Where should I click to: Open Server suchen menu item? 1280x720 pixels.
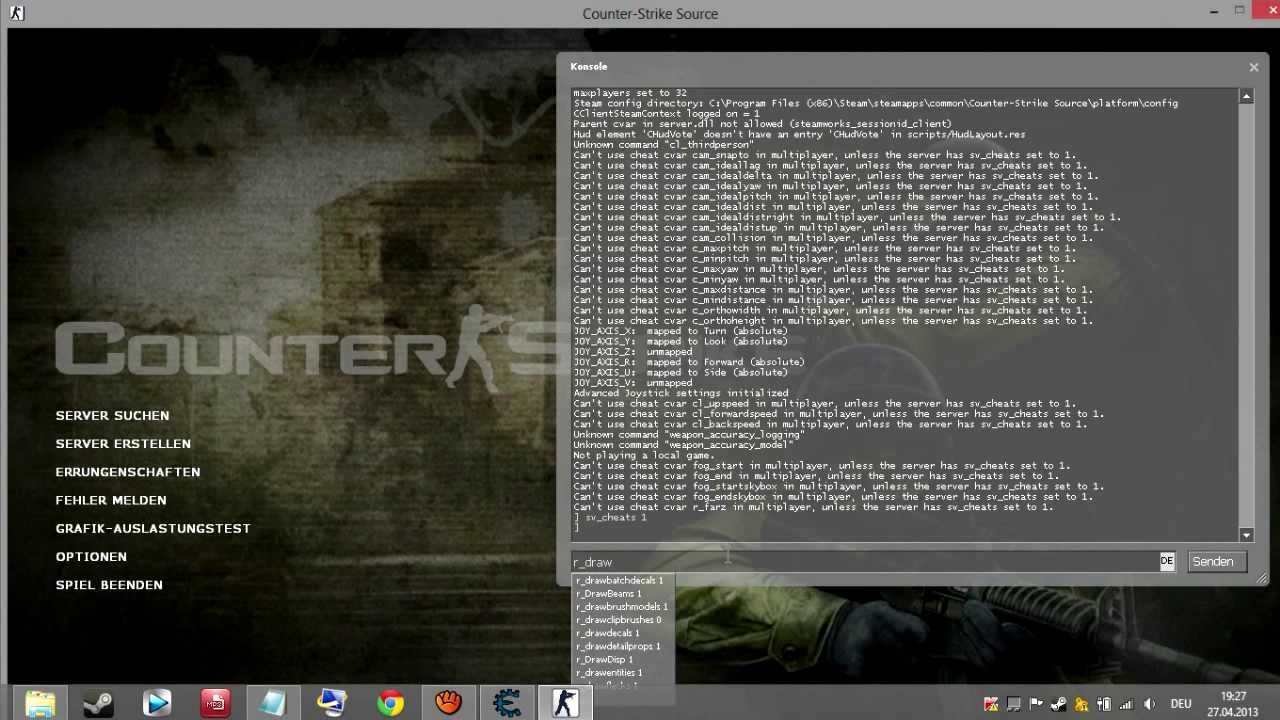tap(112, 415)
